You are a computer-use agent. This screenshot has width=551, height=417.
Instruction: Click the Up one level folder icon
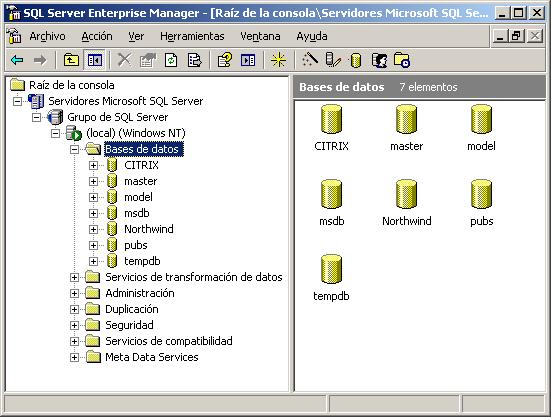point(71,60)
